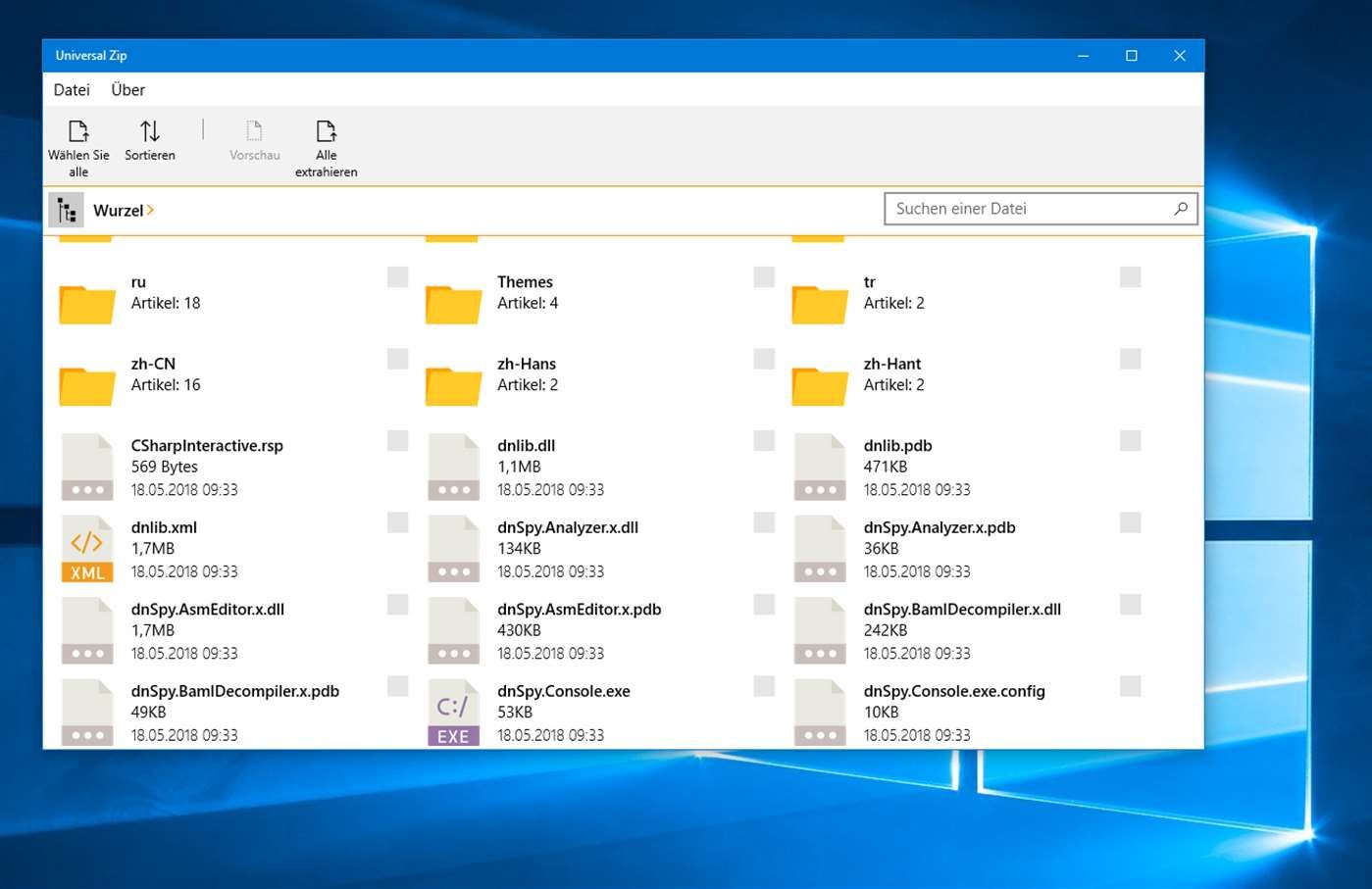Select the zh-CN folder icon

coord(87,386)
